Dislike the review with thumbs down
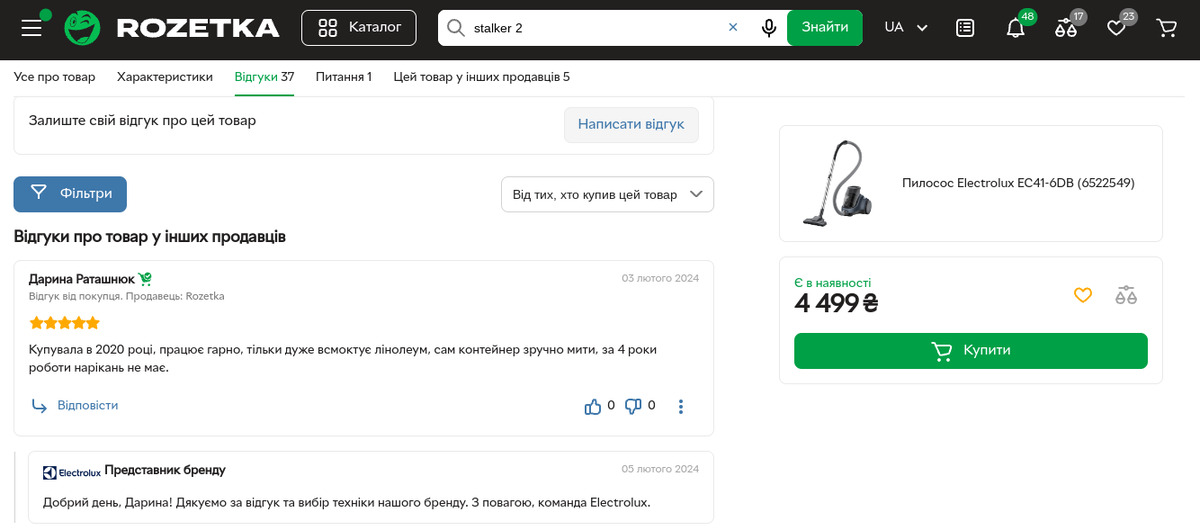 (633, 406)
